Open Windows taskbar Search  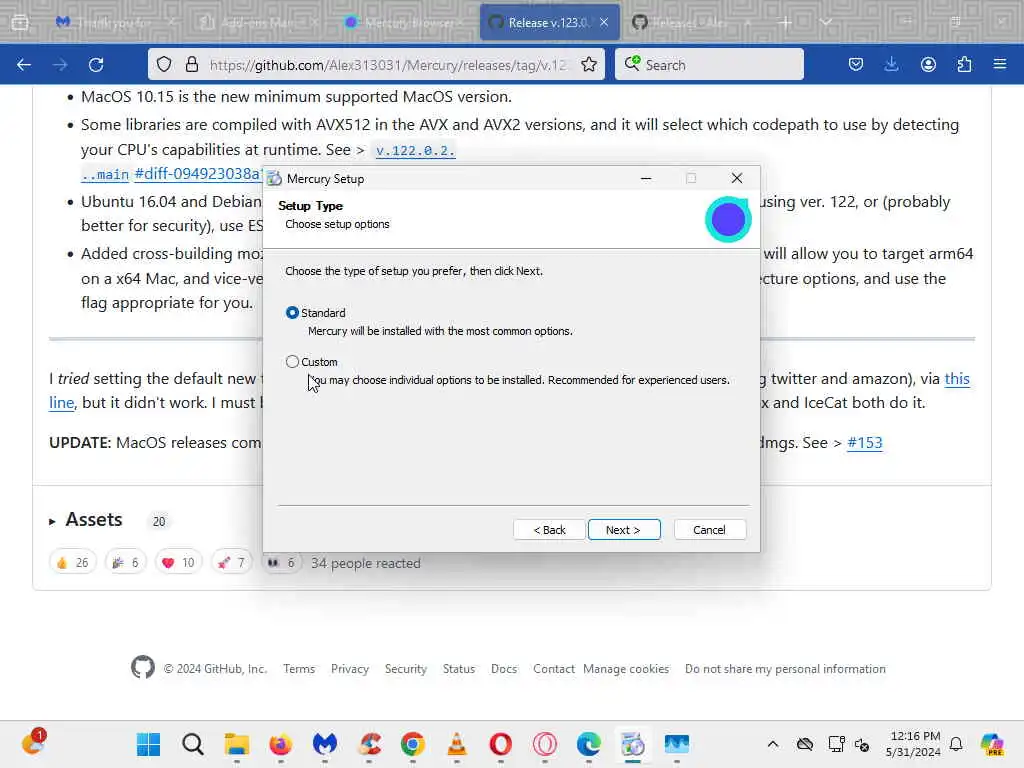click(193, 744)
